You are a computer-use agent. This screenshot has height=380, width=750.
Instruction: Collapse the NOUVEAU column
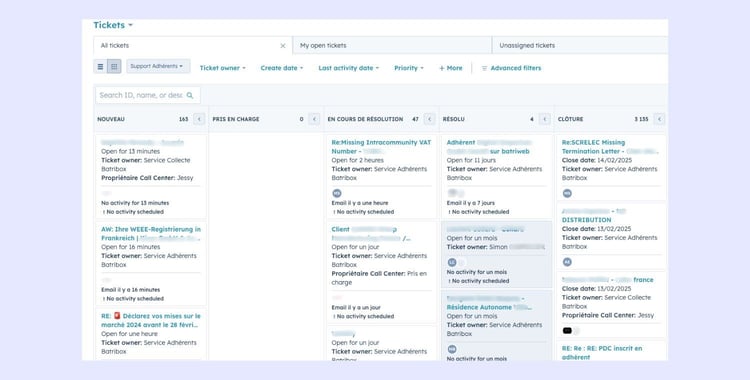tap(199, 119)
